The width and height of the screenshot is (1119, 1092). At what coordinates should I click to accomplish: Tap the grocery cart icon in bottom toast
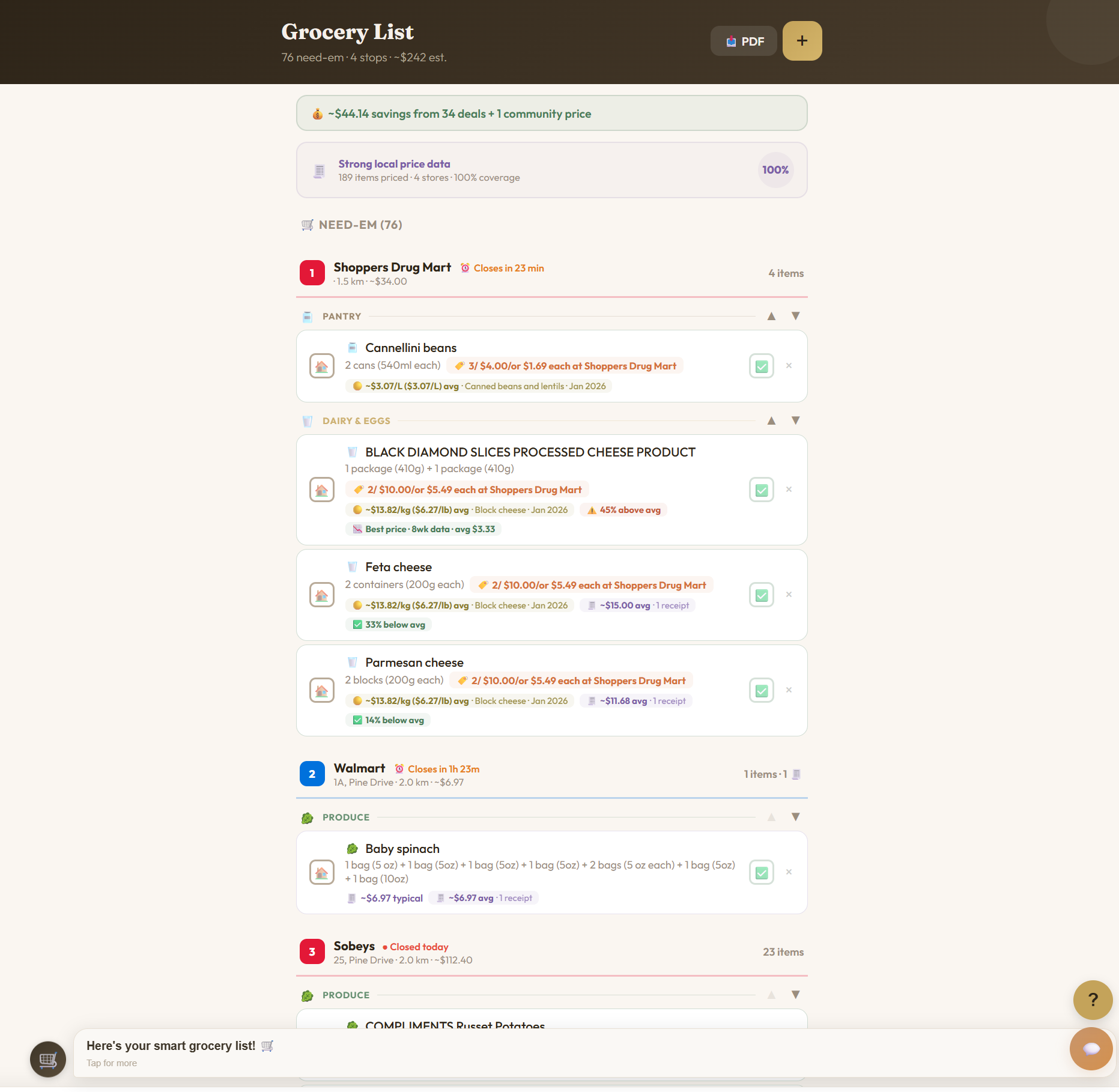tap(47, 1058)
